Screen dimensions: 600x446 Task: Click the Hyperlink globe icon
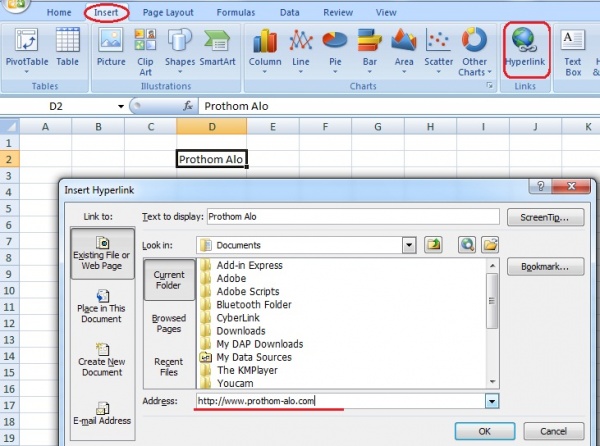point(525,40)
